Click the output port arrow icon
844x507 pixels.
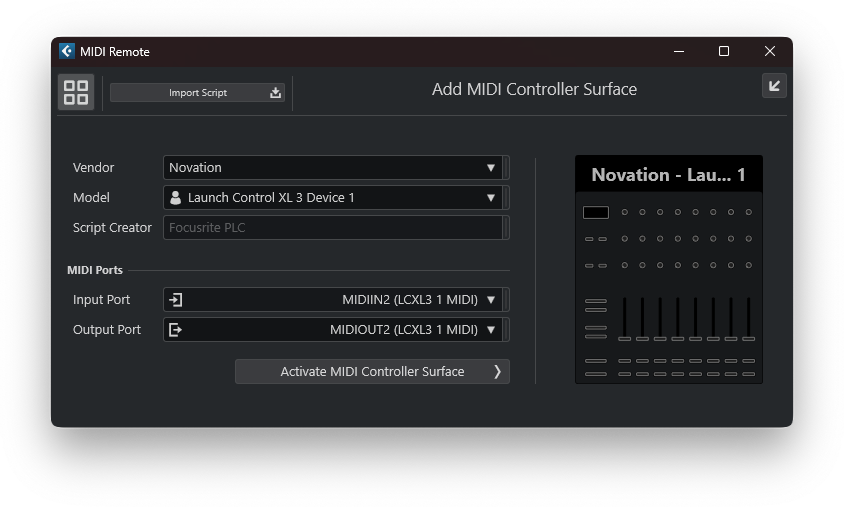pos(175,329)
